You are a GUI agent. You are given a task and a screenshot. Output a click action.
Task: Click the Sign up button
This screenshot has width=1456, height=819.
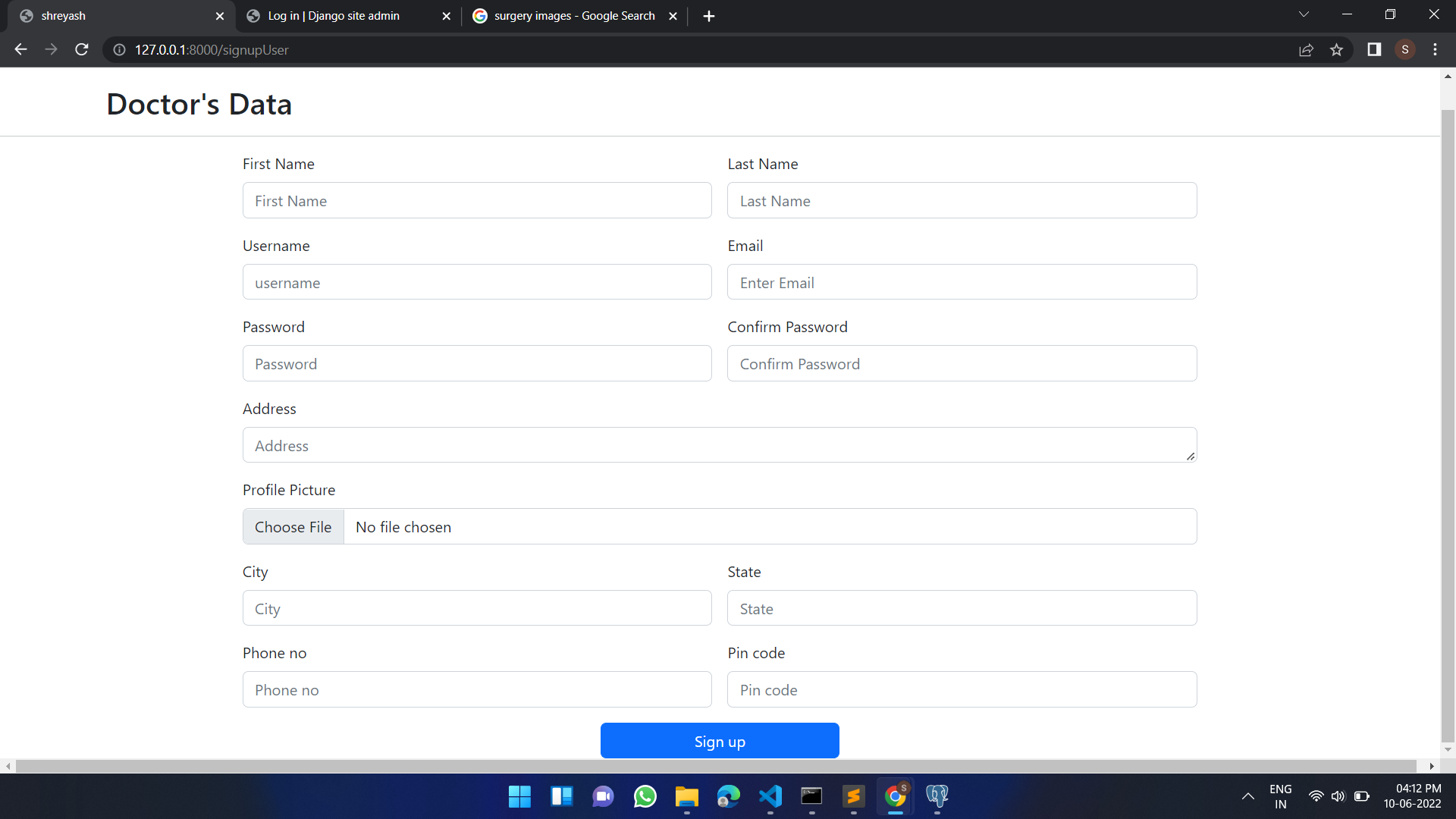click(719, 741)
